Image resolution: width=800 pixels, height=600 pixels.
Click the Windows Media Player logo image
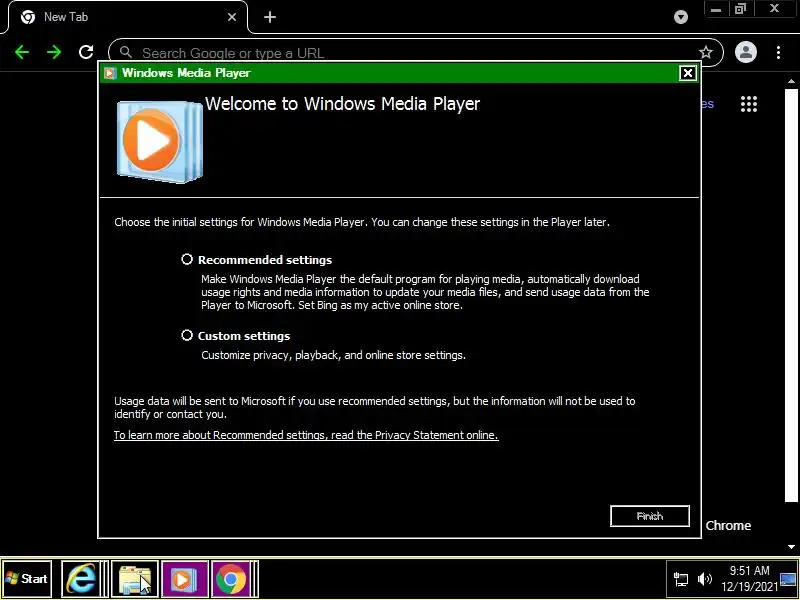tap(159, 141)
